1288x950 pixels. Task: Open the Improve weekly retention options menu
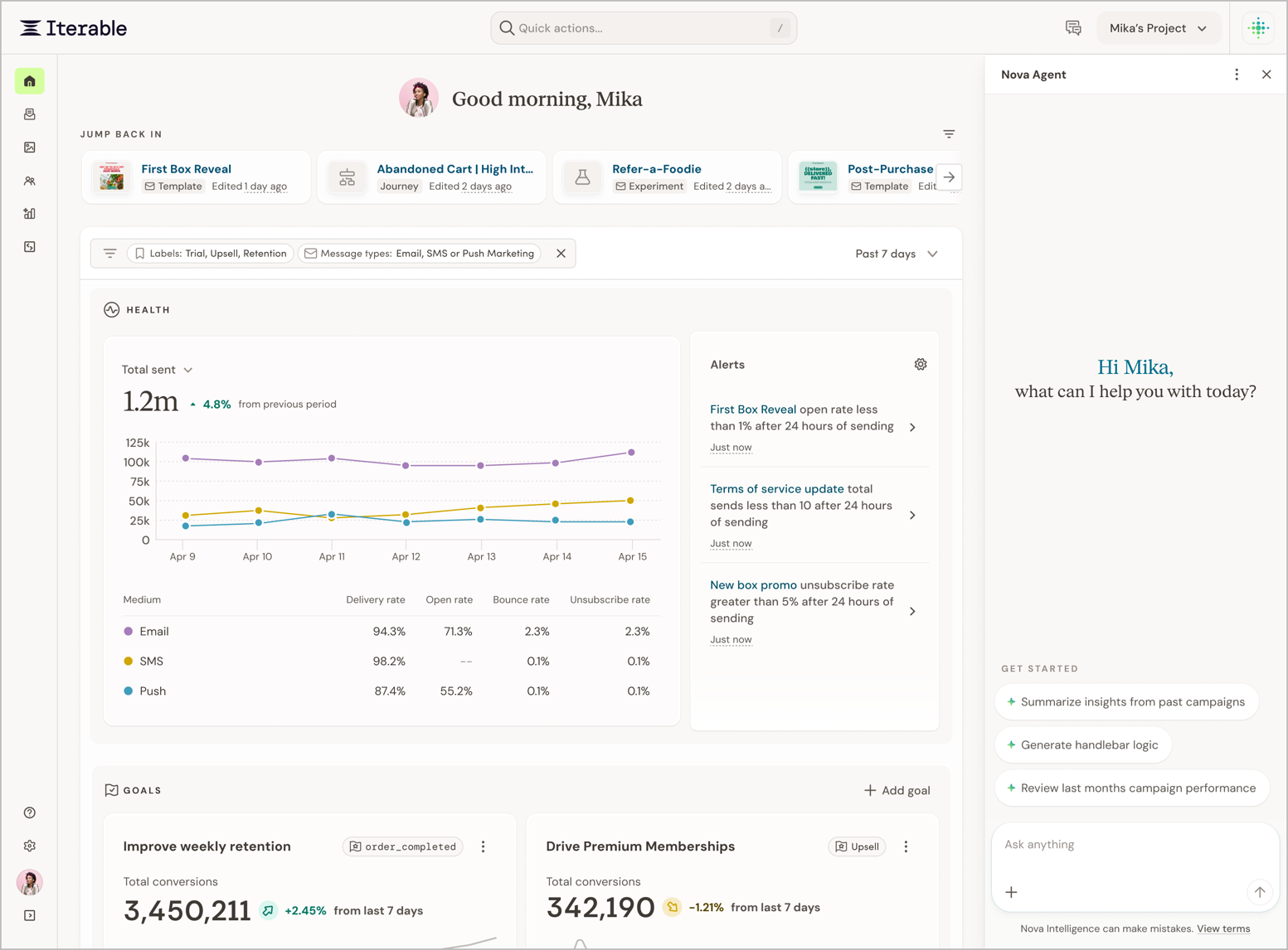[484, 846]
